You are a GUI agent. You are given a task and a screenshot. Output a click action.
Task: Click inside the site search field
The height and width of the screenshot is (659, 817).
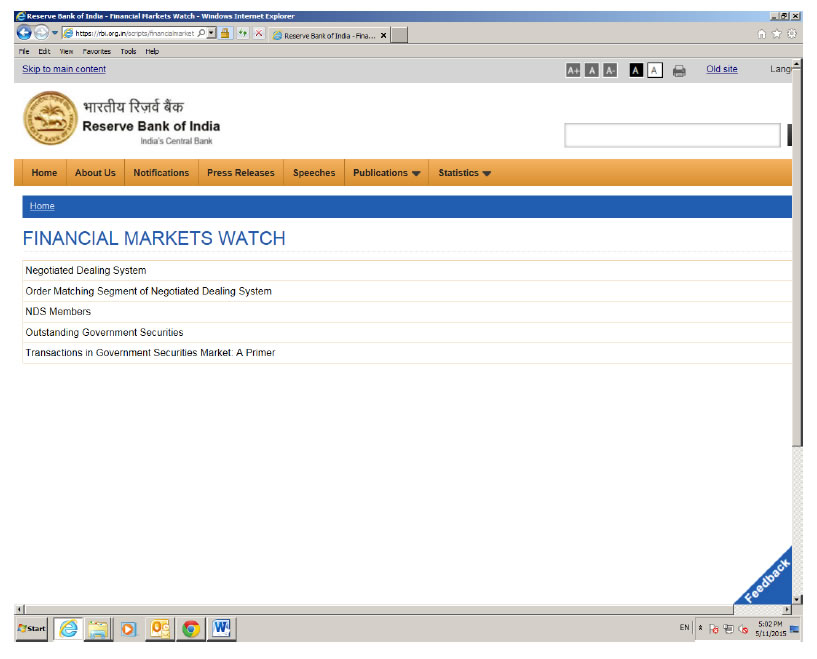point(671,135)
